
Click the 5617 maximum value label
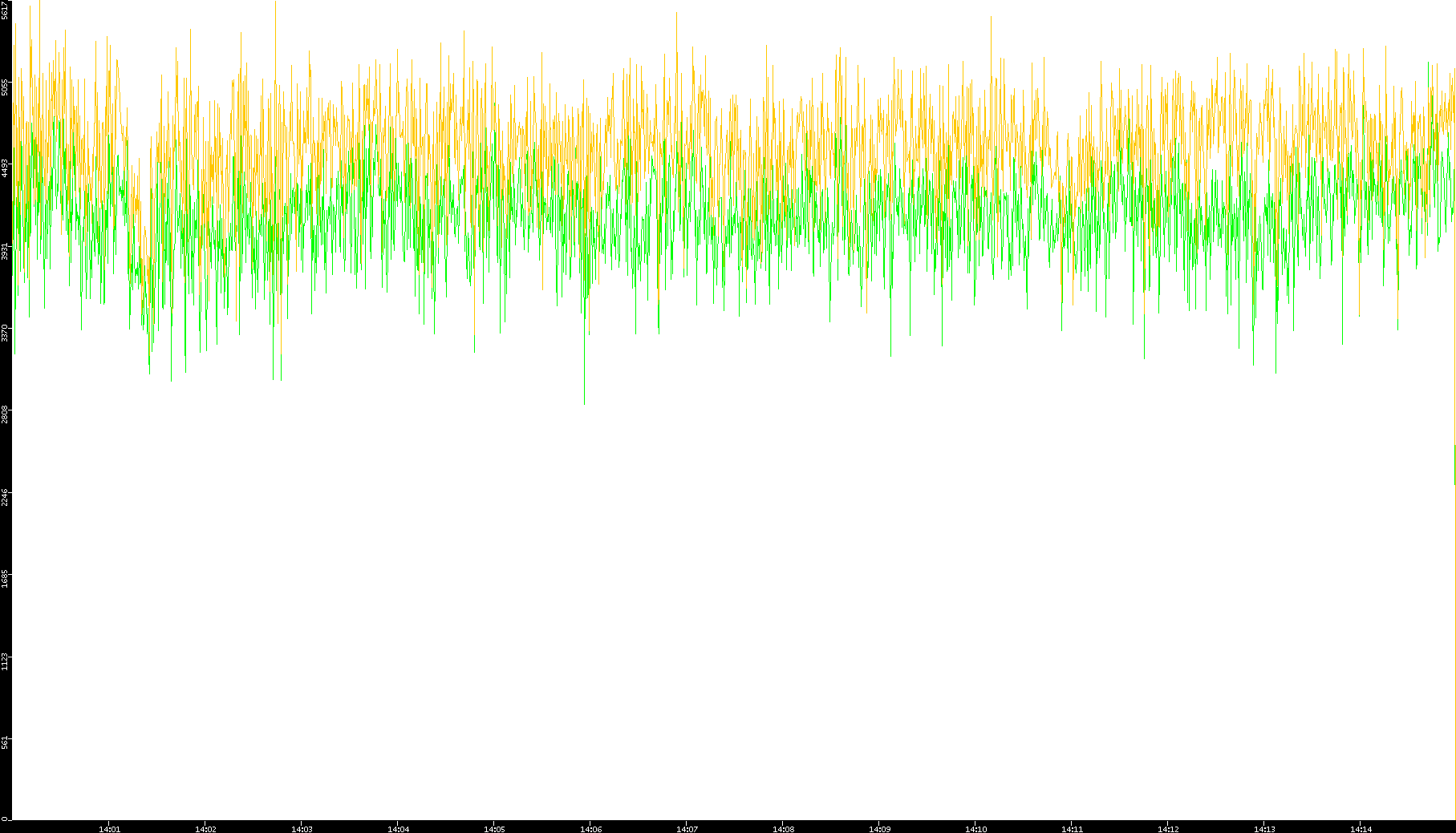coord(6,10)
